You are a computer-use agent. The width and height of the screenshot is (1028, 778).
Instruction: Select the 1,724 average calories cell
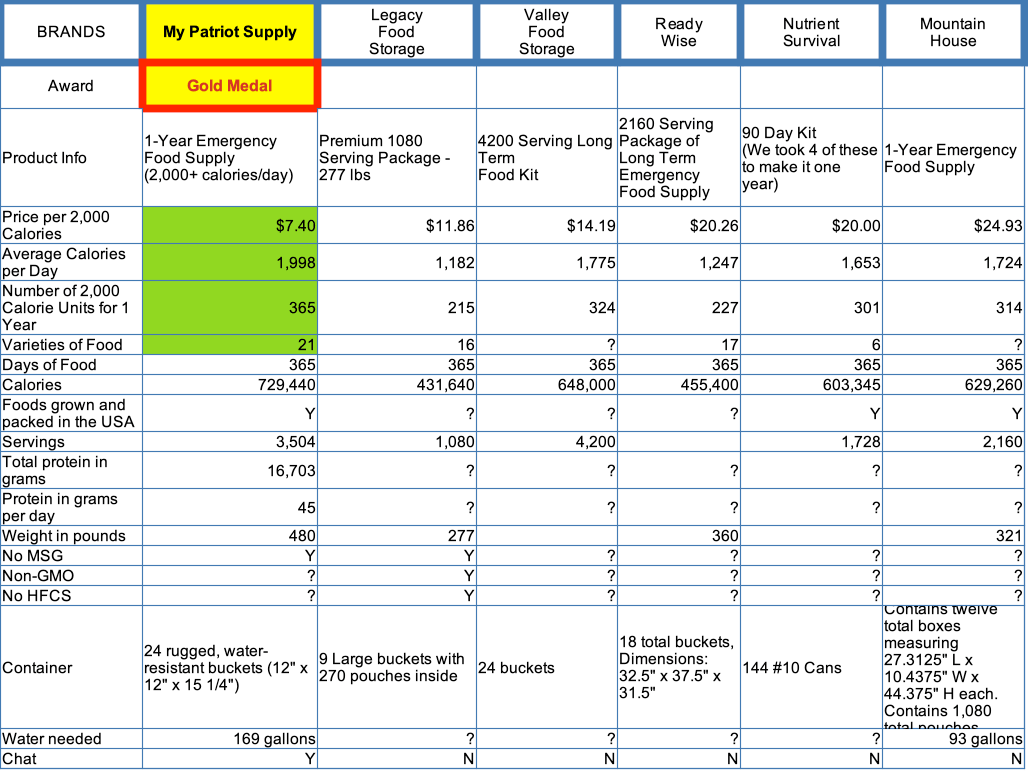tap(953, 262)
